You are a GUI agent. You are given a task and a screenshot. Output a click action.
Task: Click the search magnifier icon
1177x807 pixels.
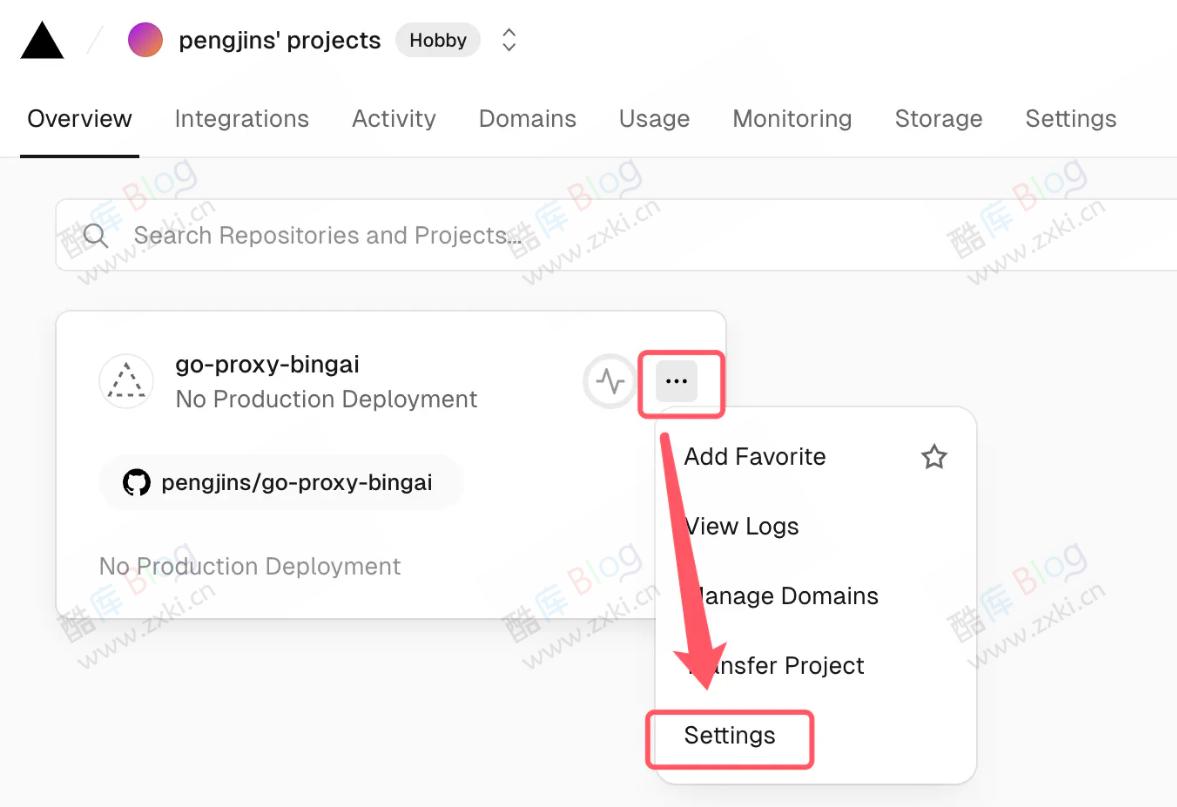point(95,235)
